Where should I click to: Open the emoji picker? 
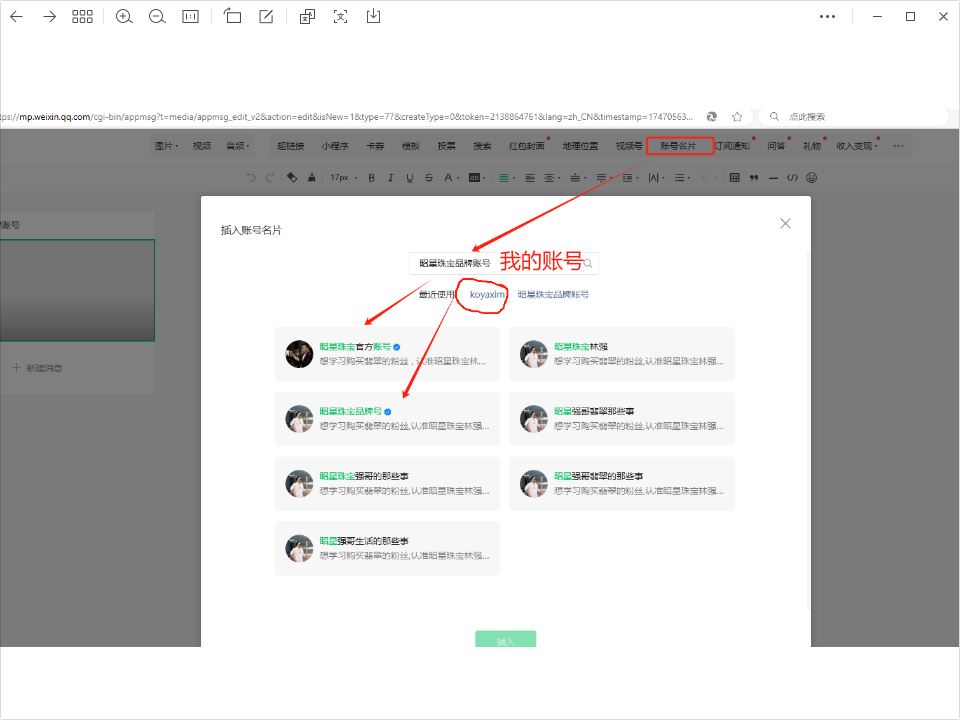pyautogui.click(x=811, y=178)
